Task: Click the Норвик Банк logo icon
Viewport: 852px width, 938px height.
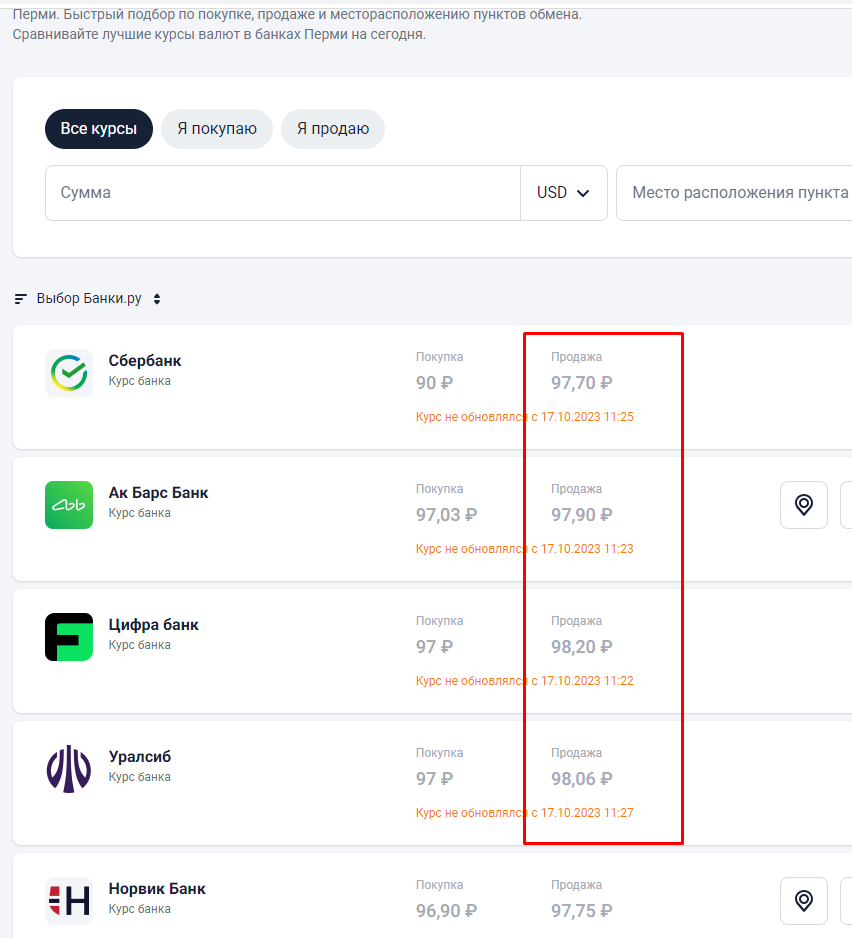Action: point(69,901)
